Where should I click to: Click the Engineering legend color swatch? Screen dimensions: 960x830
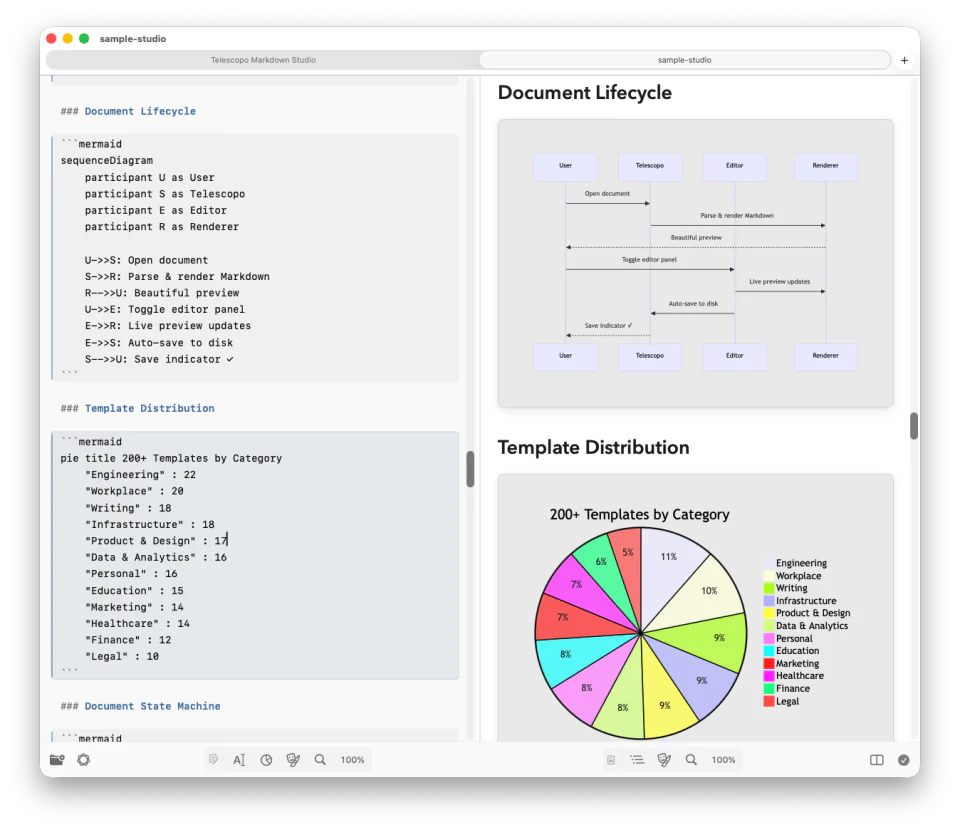768,563
